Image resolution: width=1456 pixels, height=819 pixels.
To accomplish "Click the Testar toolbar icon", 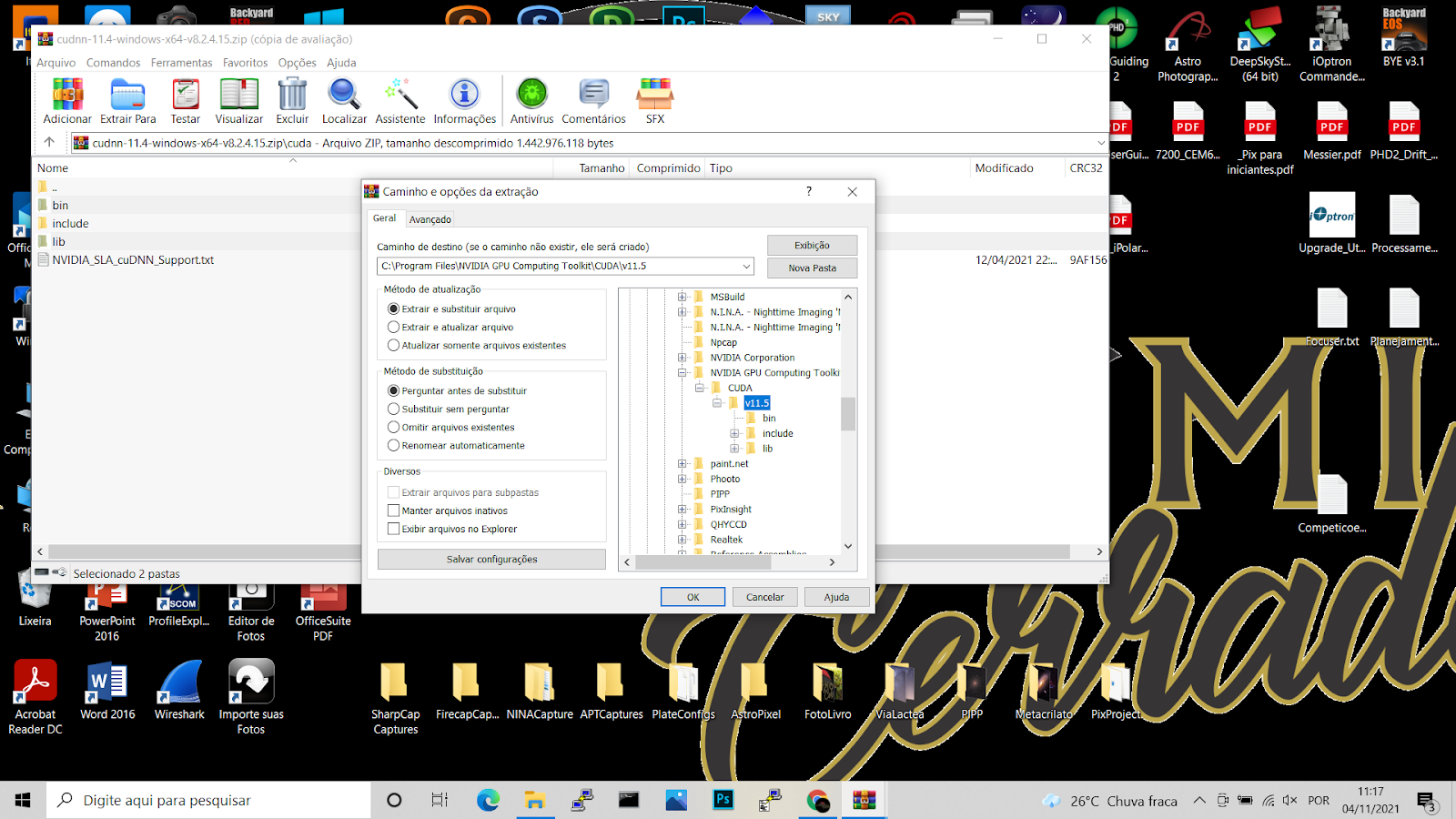I will (186, 100).
